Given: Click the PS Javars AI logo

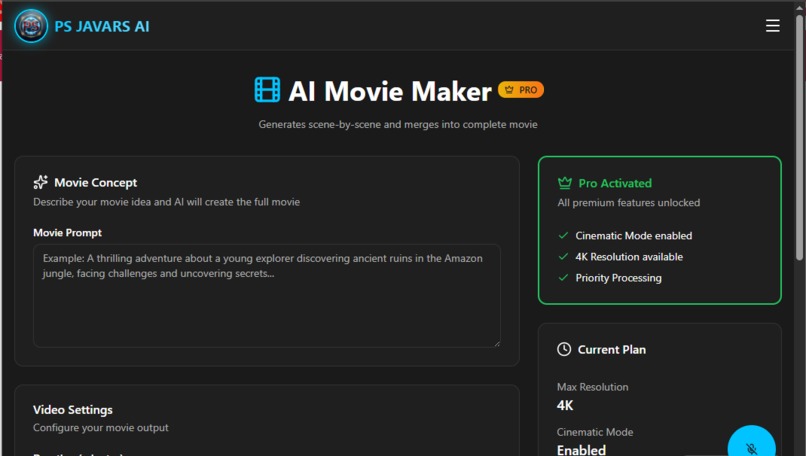Looking at the screenshot, I should point(31,26).
